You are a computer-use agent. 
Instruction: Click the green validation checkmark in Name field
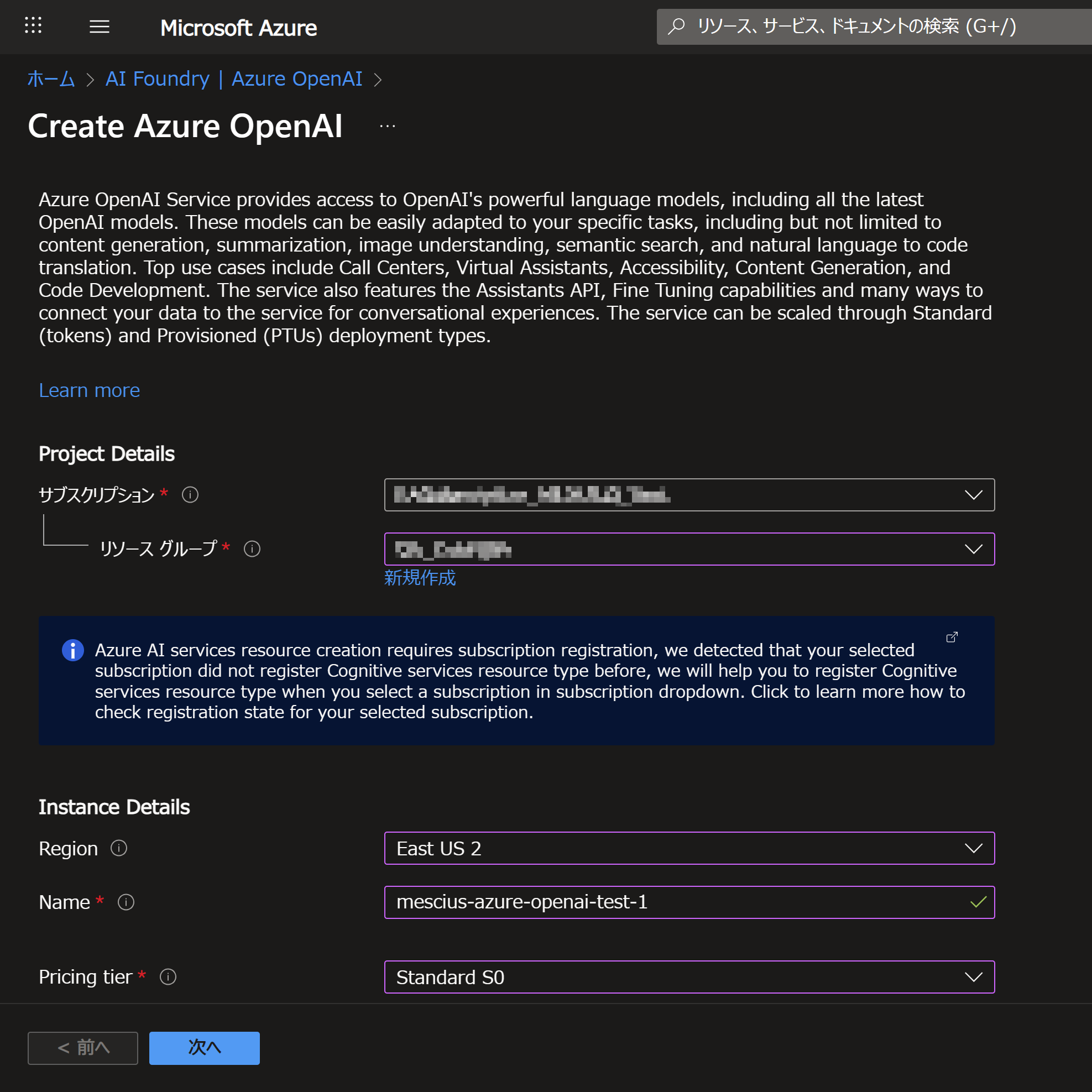(x=979, y=902)
